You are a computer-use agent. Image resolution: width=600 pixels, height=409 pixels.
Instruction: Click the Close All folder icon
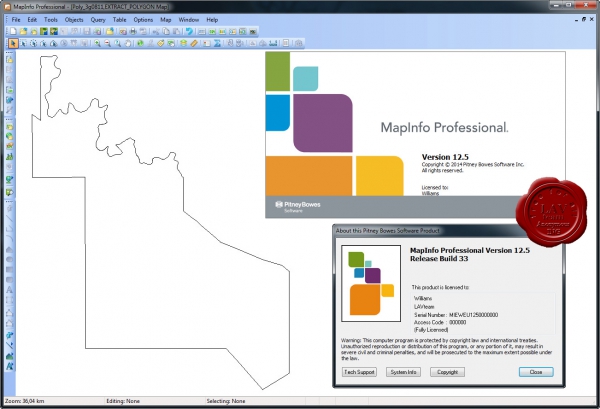click(x=110, y=31)
